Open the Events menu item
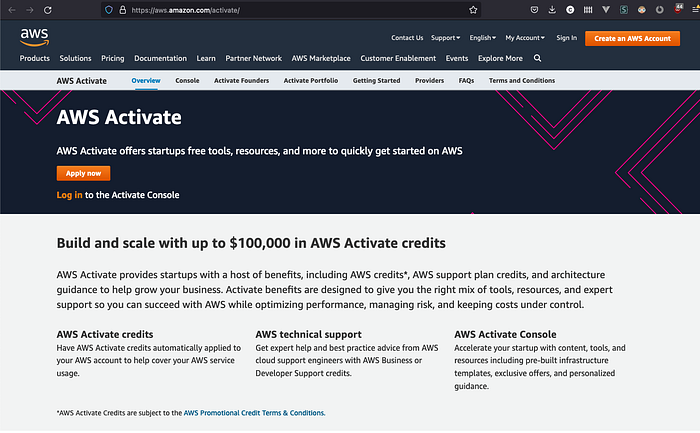This screenshot has width=700, height=433. 457,58
